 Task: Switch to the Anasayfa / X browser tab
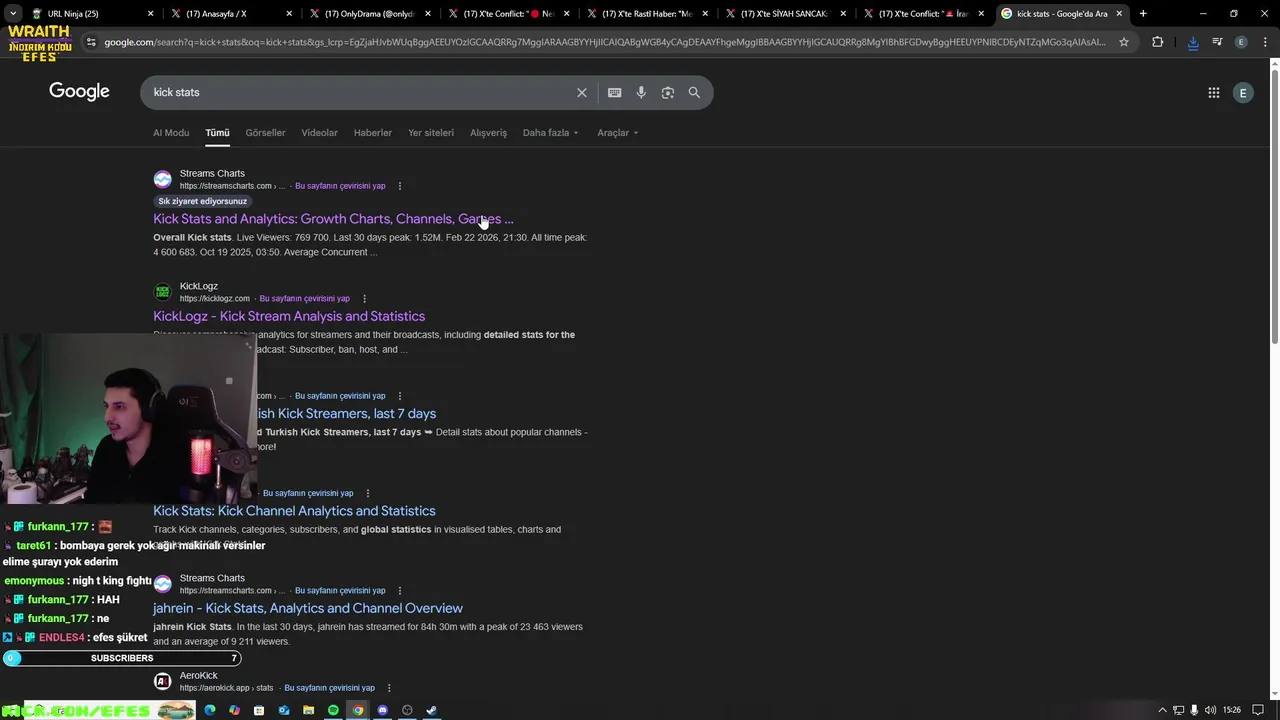[231, 14]
